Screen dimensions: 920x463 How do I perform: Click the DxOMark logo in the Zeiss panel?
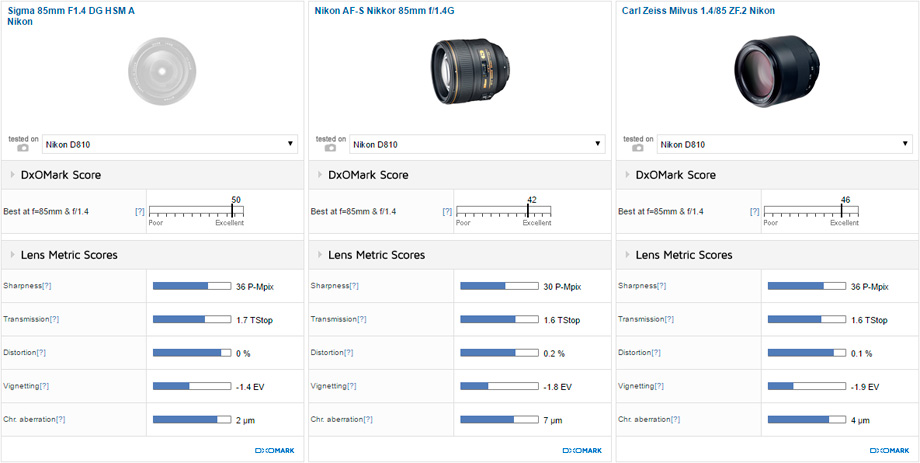click(889, 451)
